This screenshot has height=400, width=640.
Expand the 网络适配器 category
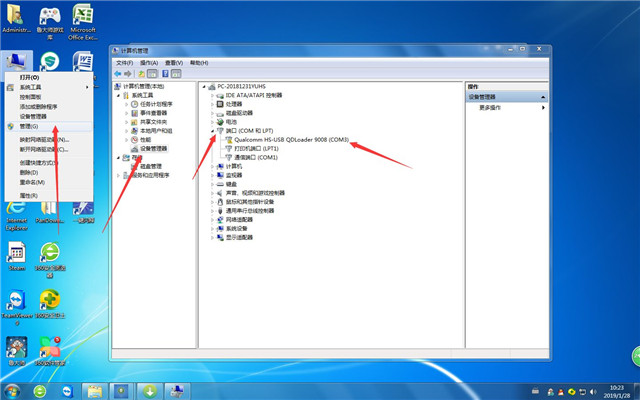[x=213, y=219]
